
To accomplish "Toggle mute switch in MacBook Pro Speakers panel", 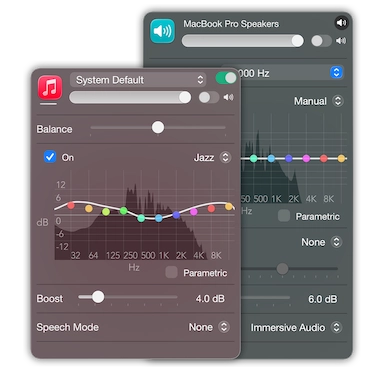I will tap(321, 41).
